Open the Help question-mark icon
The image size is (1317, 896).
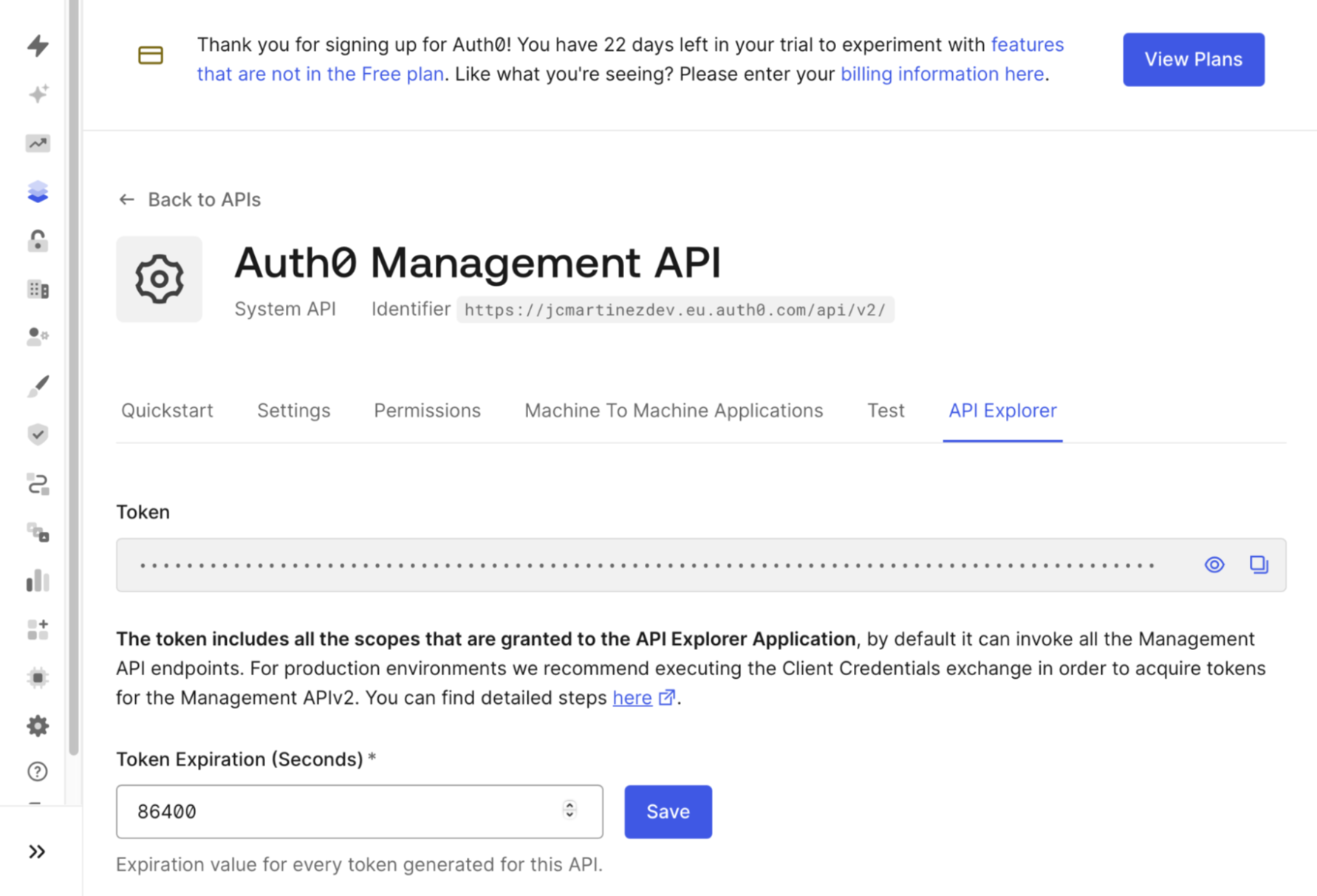(x=38, y=771)
